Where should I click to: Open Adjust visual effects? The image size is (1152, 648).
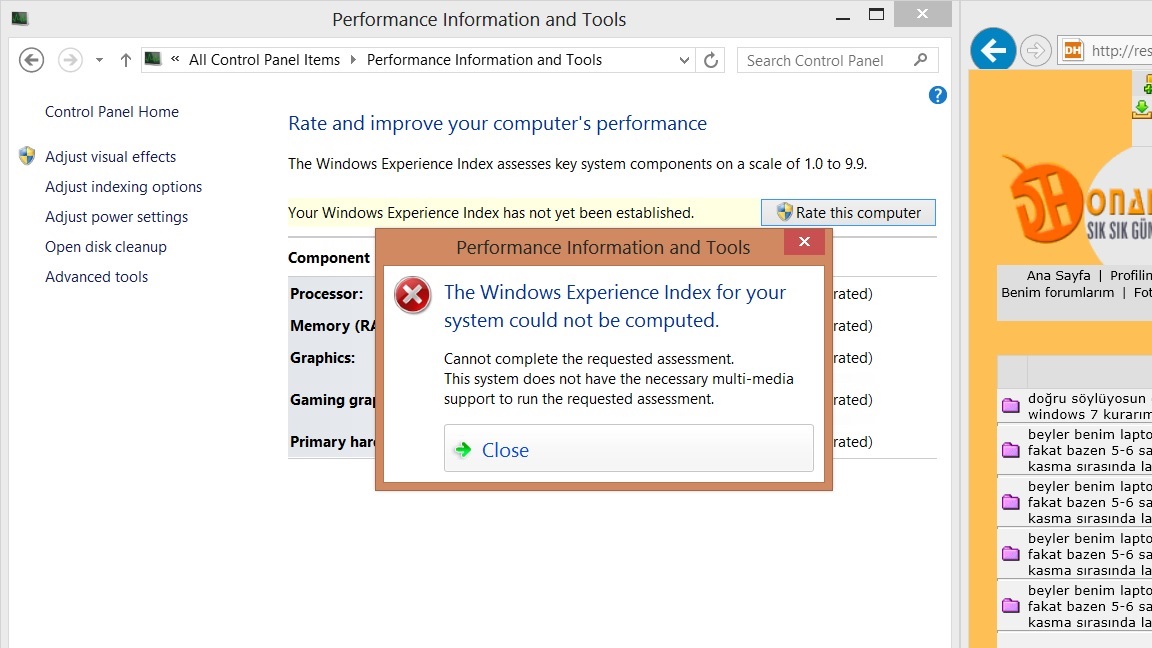[110, 156]
